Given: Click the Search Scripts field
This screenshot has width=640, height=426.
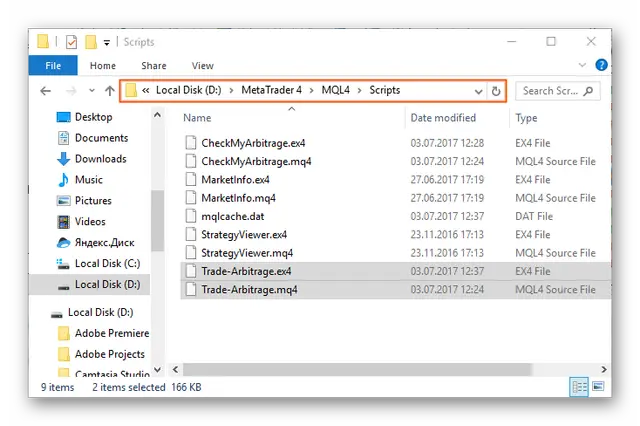Looking at the screenshot, I should click(558, 91).
